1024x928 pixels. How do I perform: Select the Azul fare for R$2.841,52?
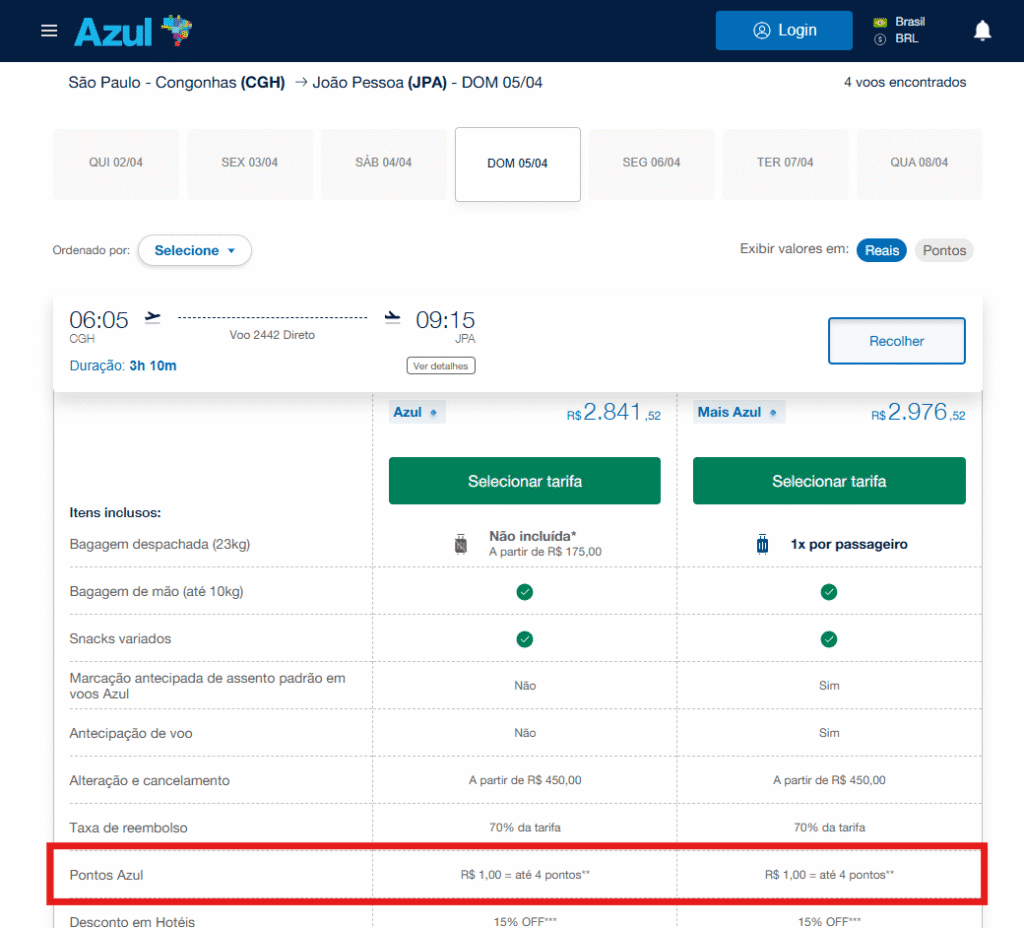tap(524, 481)
